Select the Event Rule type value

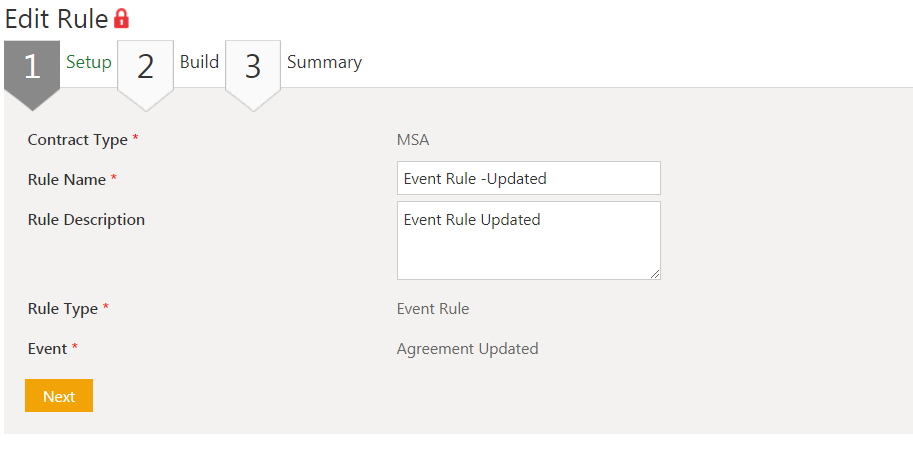433,309
